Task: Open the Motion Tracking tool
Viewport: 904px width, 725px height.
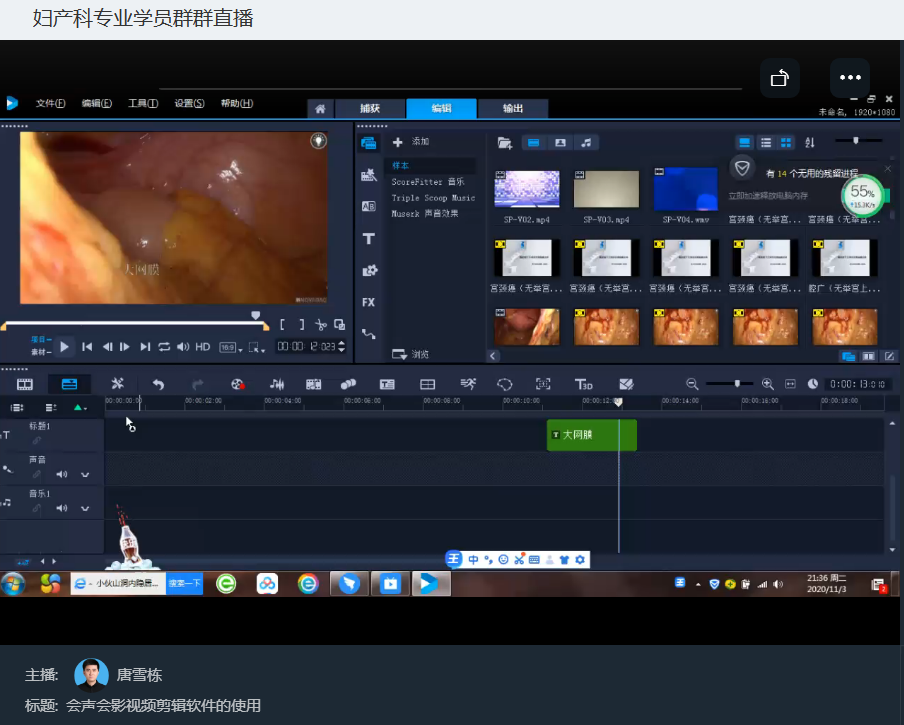Action: (348, 384)
